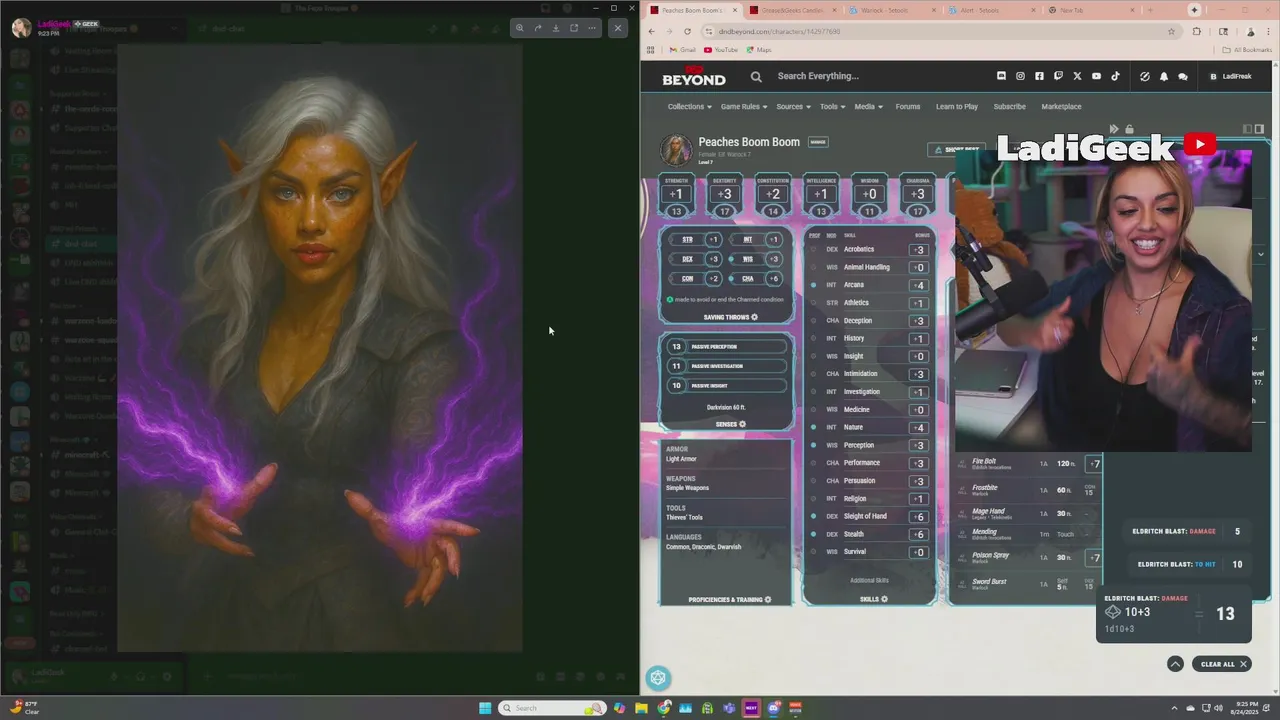The image size is (1280, 720).
Task: Open the messages chat icon on D&D Beyond
Action: click(1182, 76)
